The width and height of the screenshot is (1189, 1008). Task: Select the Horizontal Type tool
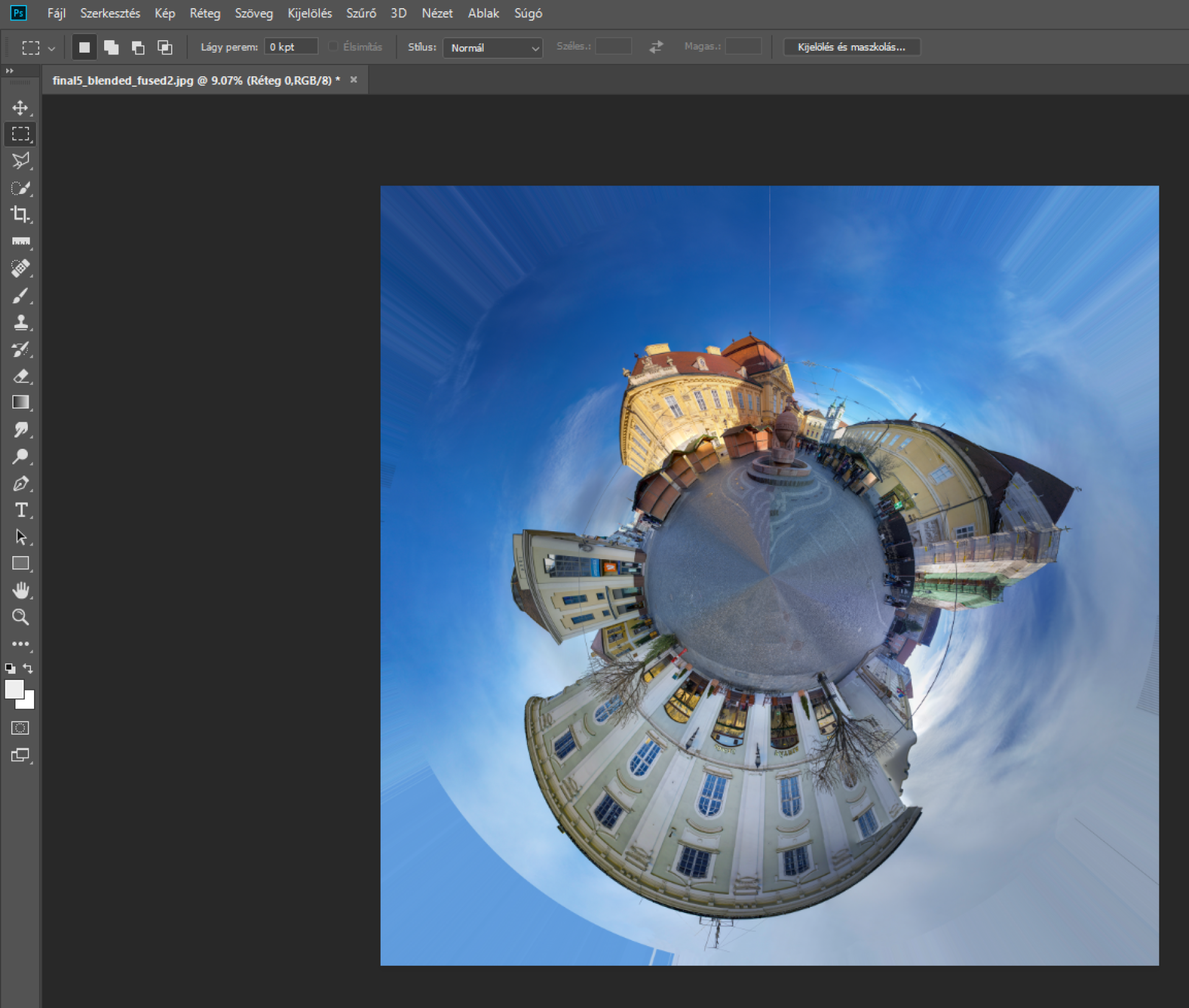[20, 510]
